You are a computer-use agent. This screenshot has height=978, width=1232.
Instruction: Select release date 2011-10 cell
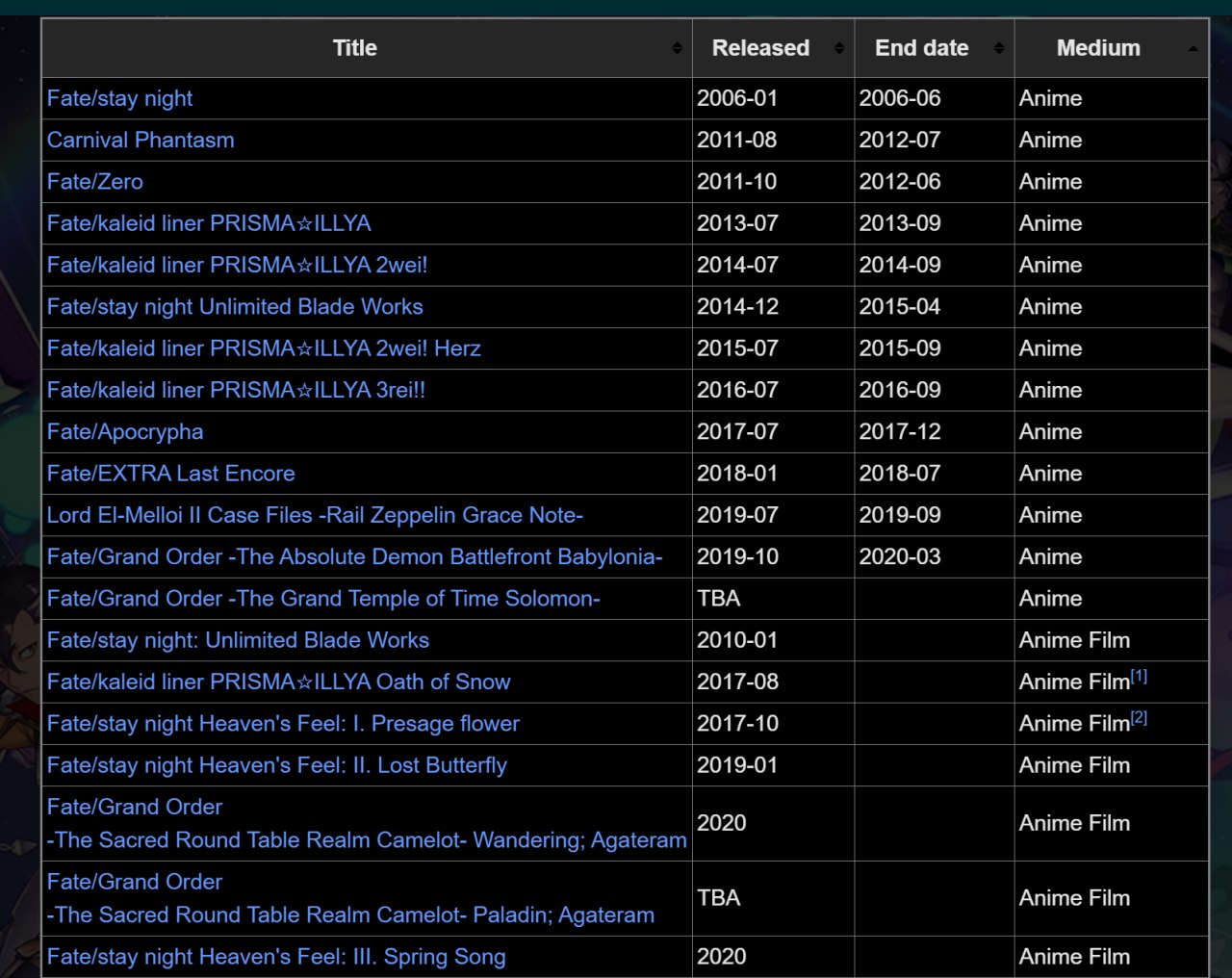pyautogui.click(x=773, y=181)
